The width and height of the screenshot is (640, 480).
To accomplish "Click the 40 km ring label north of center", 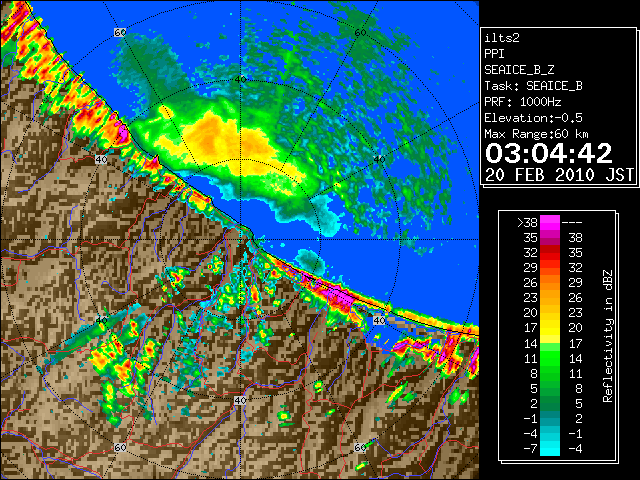I will click(240, 79).
